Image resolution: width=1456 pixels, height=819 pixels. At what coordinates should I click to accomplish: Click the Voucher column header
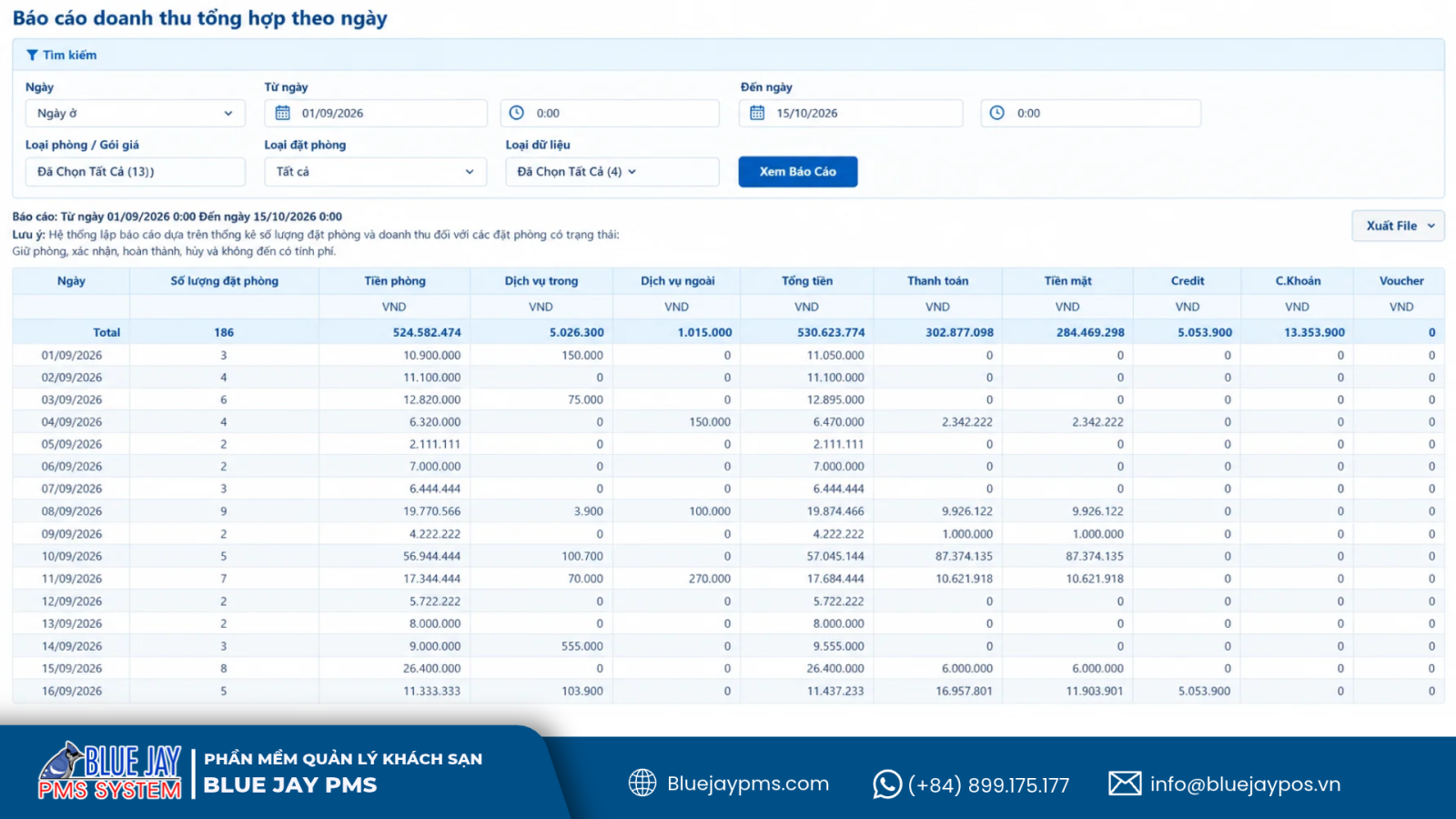point(1401,281)
